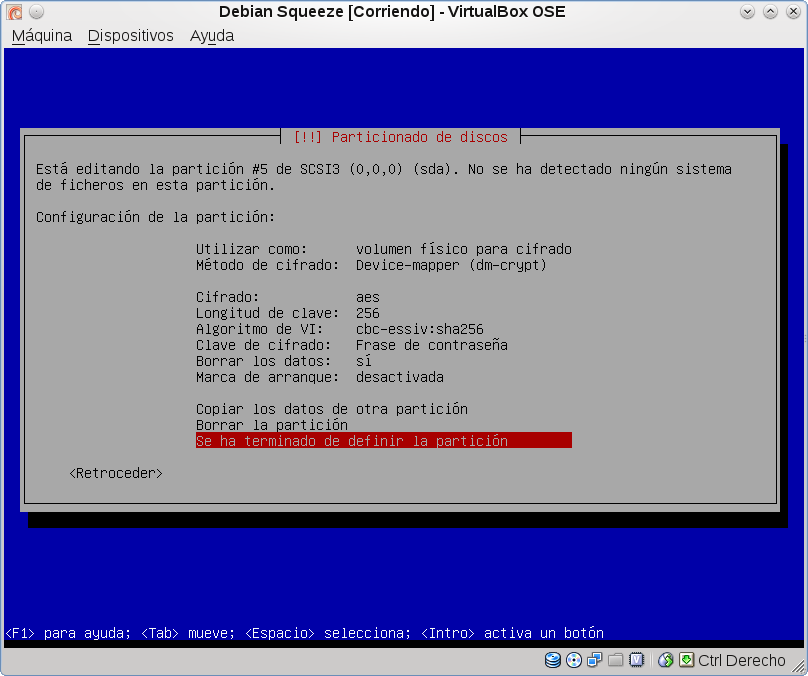Maximize the VirtualBox window
The width and height of the screenshot is (808, 676).
pyautogui.click(x=770, y=11)
